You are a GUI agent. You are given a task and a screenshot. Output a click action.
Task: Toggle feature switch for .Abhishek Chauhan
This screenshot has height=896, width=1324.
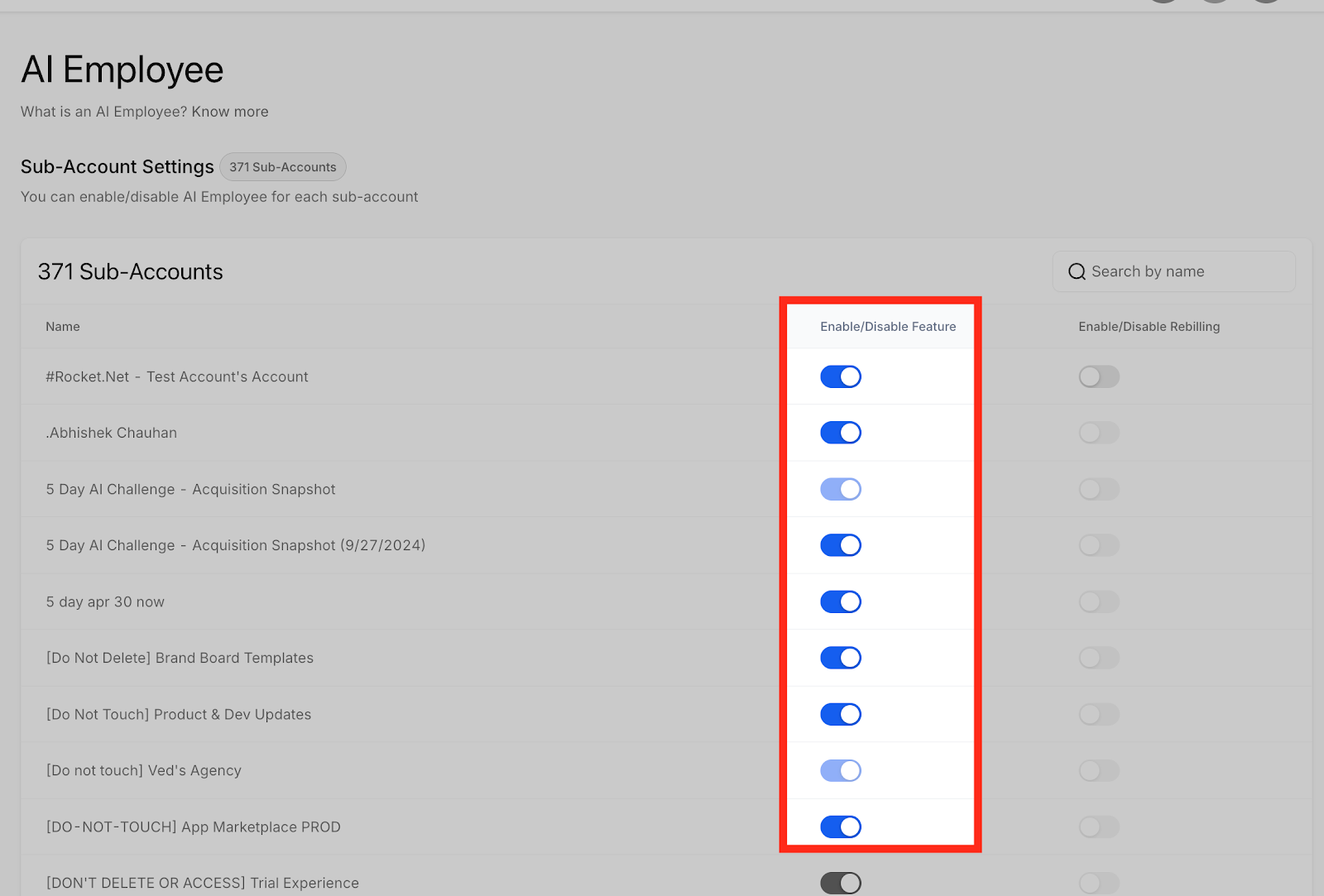pos(841,433)
